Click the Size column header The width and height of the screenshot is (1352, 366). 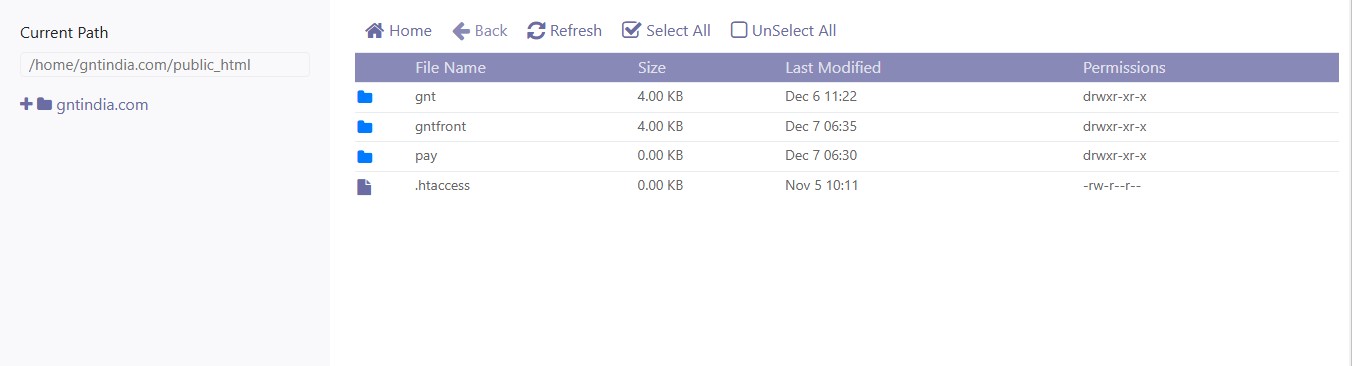pyautogui.click(x=652, y=68)
